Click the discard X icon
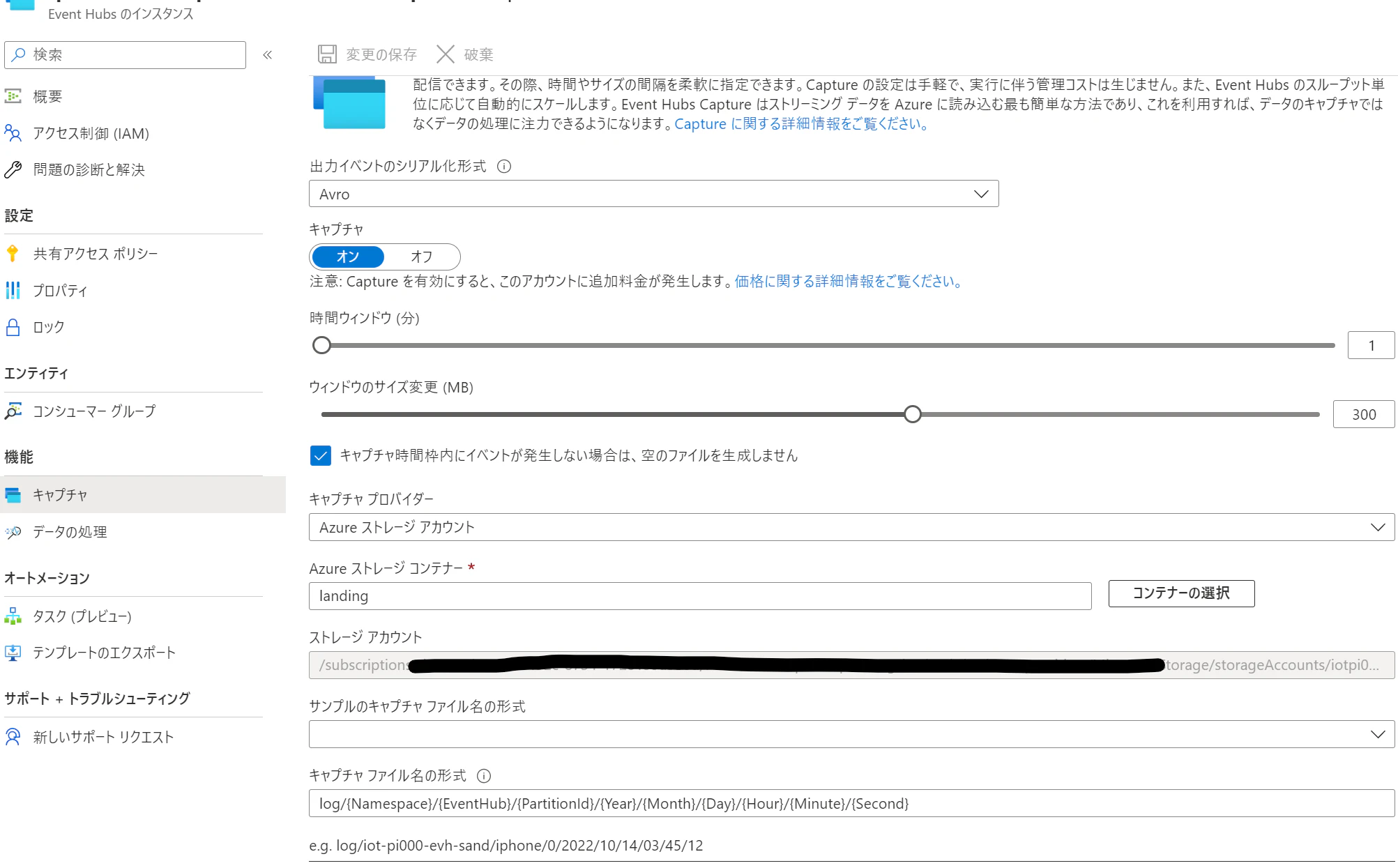1398x868 pixels. (x=445, y=54)
